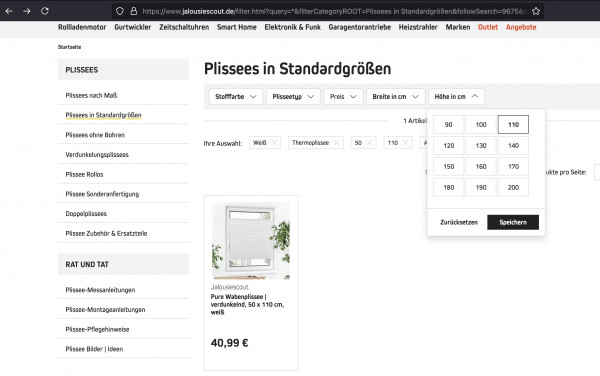Open Plissee Sonderanfertigung sidebar link

(102, 194)
